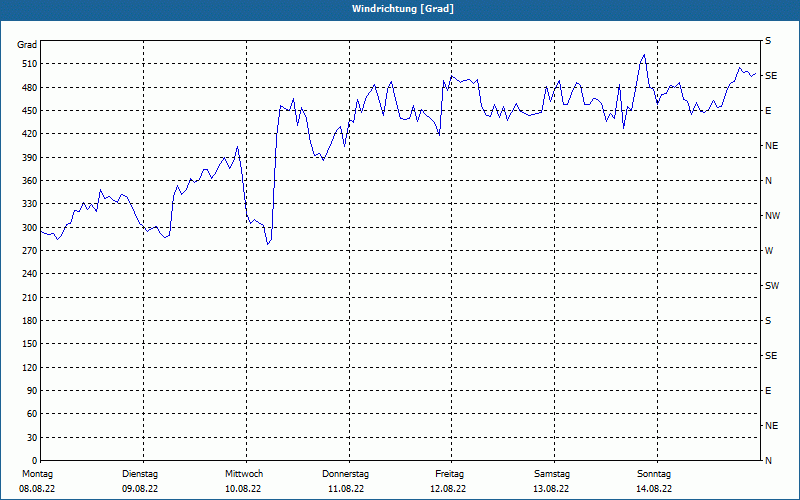Image resolution: width=800 pixels, height=500 pixels.
Task: Click the 420 y-axis value
Action: 29,134
